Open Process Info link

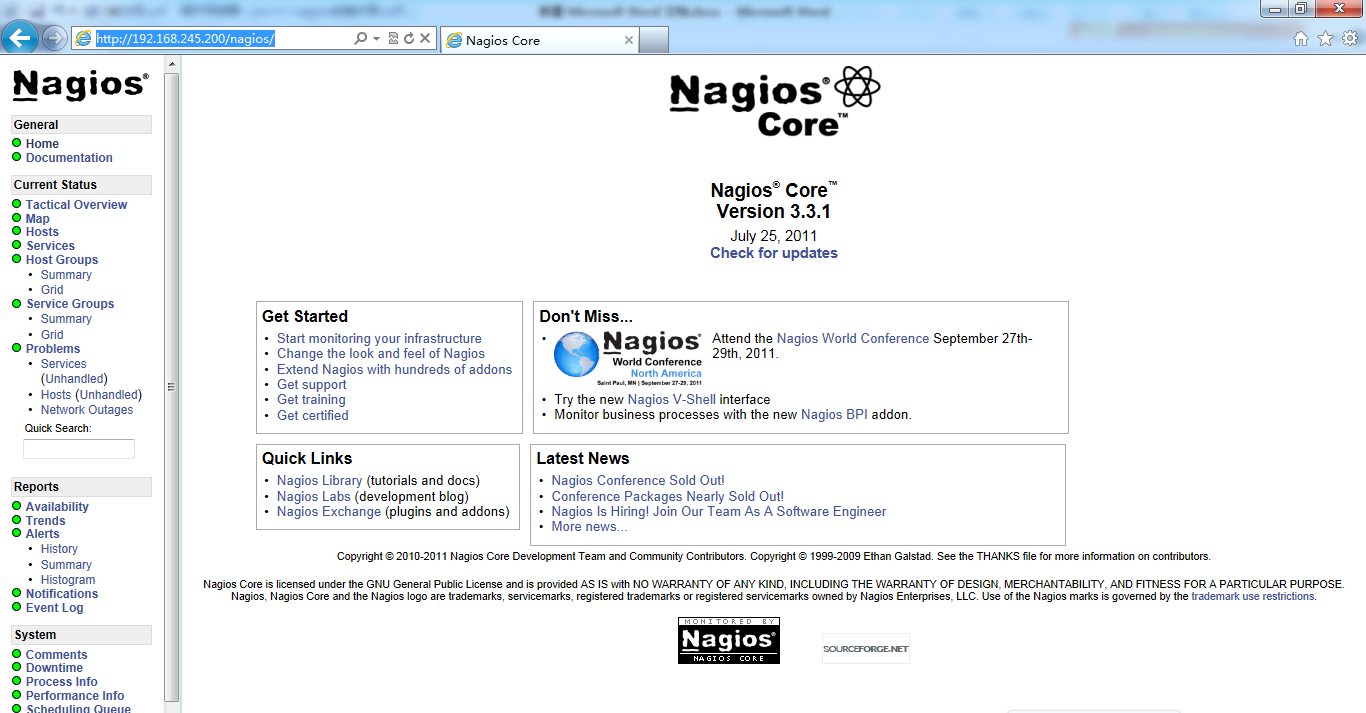tap(62, 682)
